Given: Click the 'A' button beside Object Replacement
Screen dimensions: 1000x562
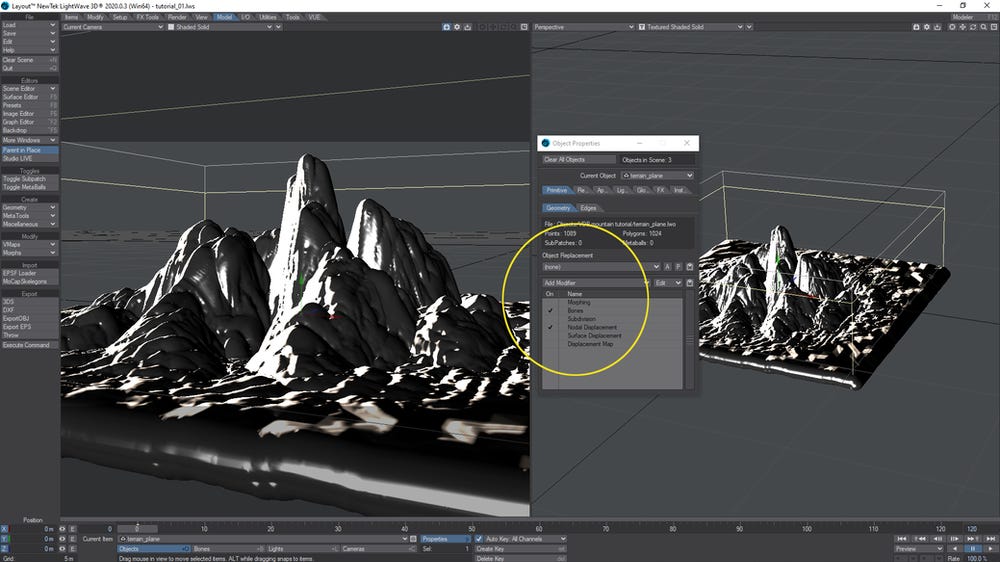Looking at the screenshot, I should pos(668,267).
